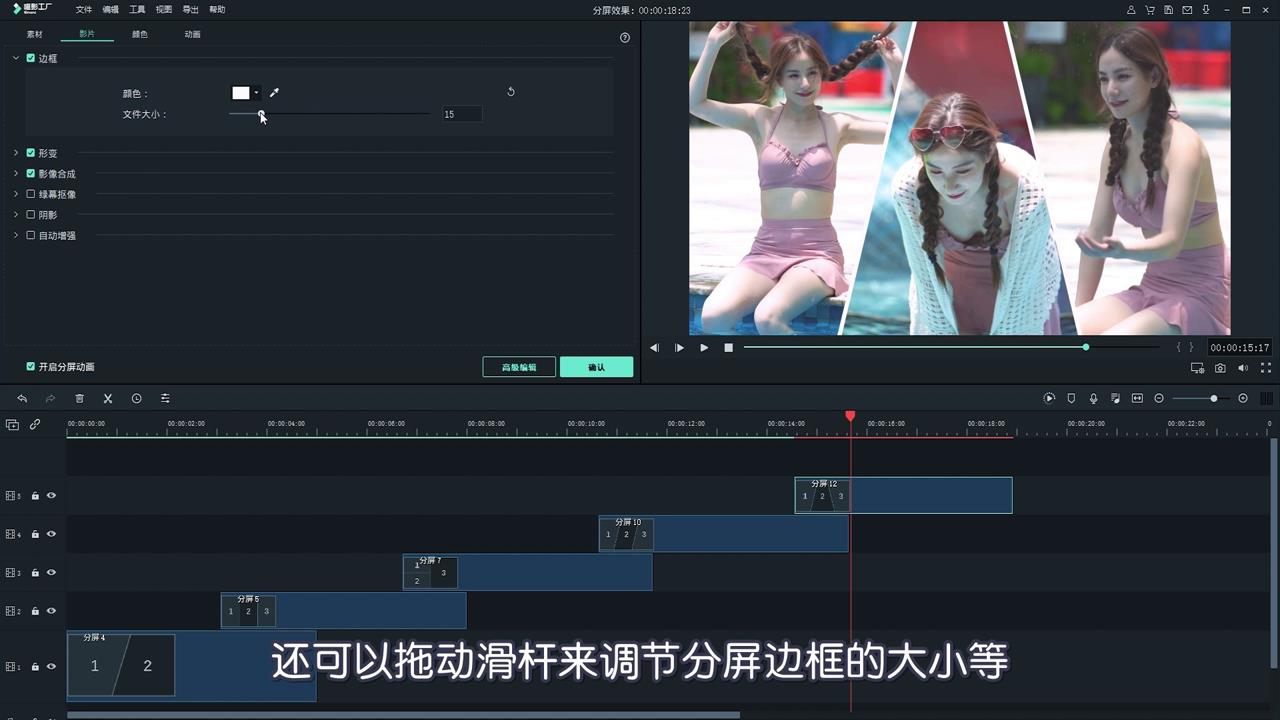This screenshot has height=720, width=1280.
Task: Enter fullscreen preview mode
Action: click(x=1266, y=368)
